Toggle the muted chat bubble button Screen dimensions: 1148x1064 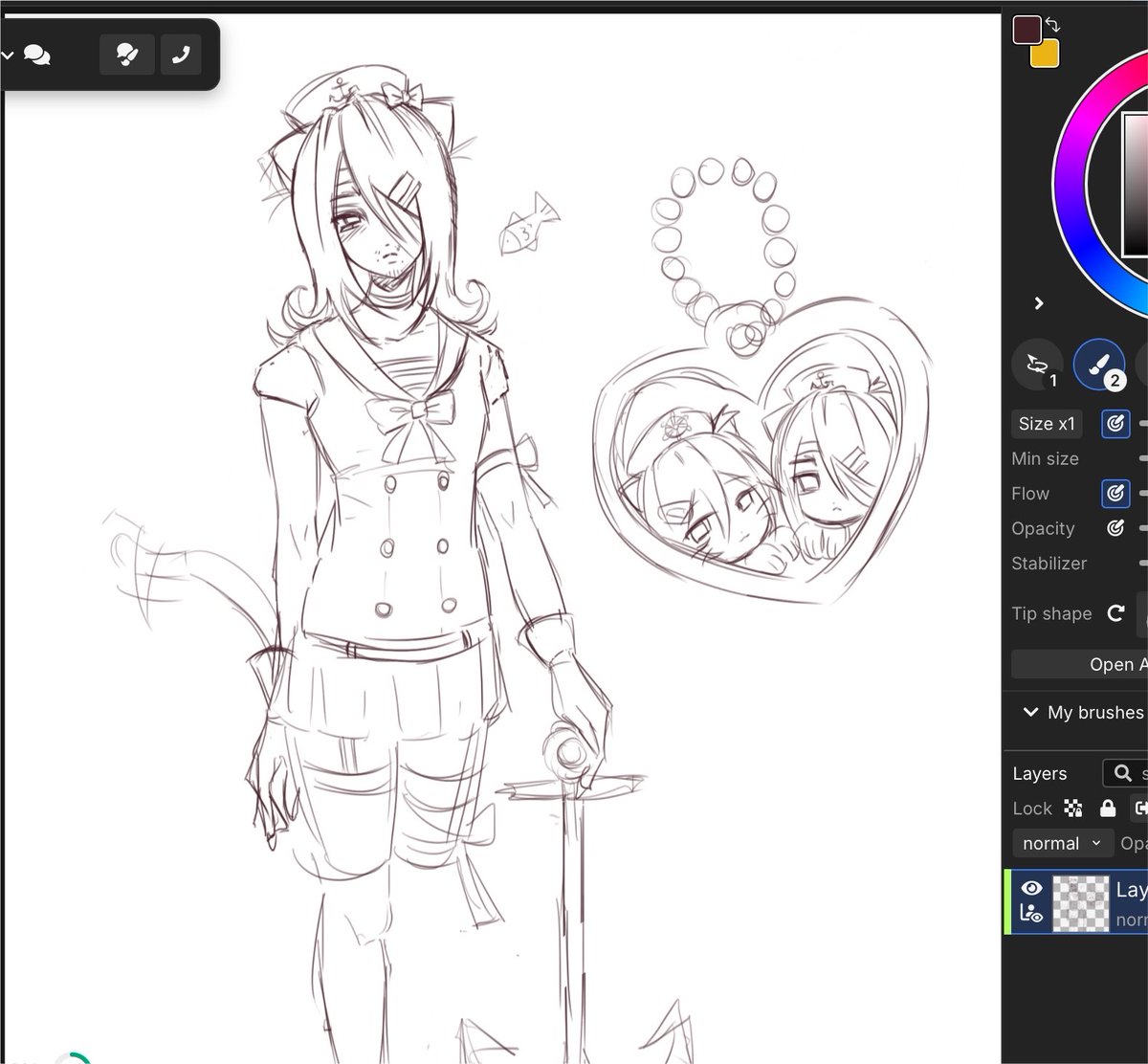coord(127,55)
